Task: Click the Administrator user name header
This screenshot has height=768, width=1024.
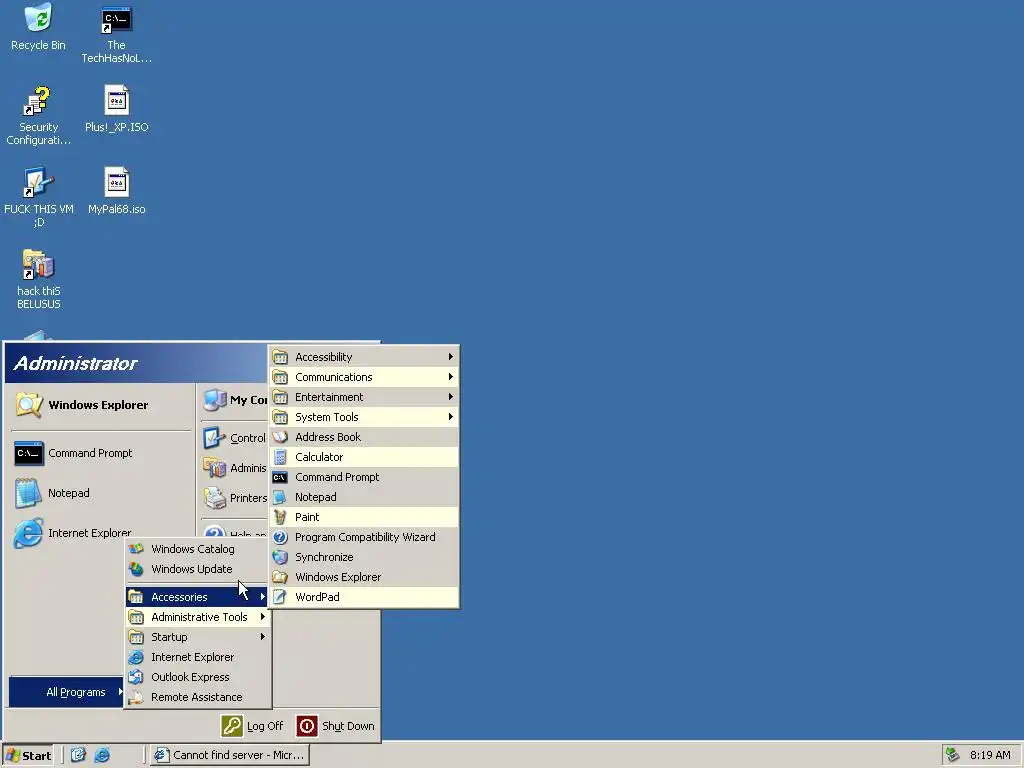Action: coord(75,364)
